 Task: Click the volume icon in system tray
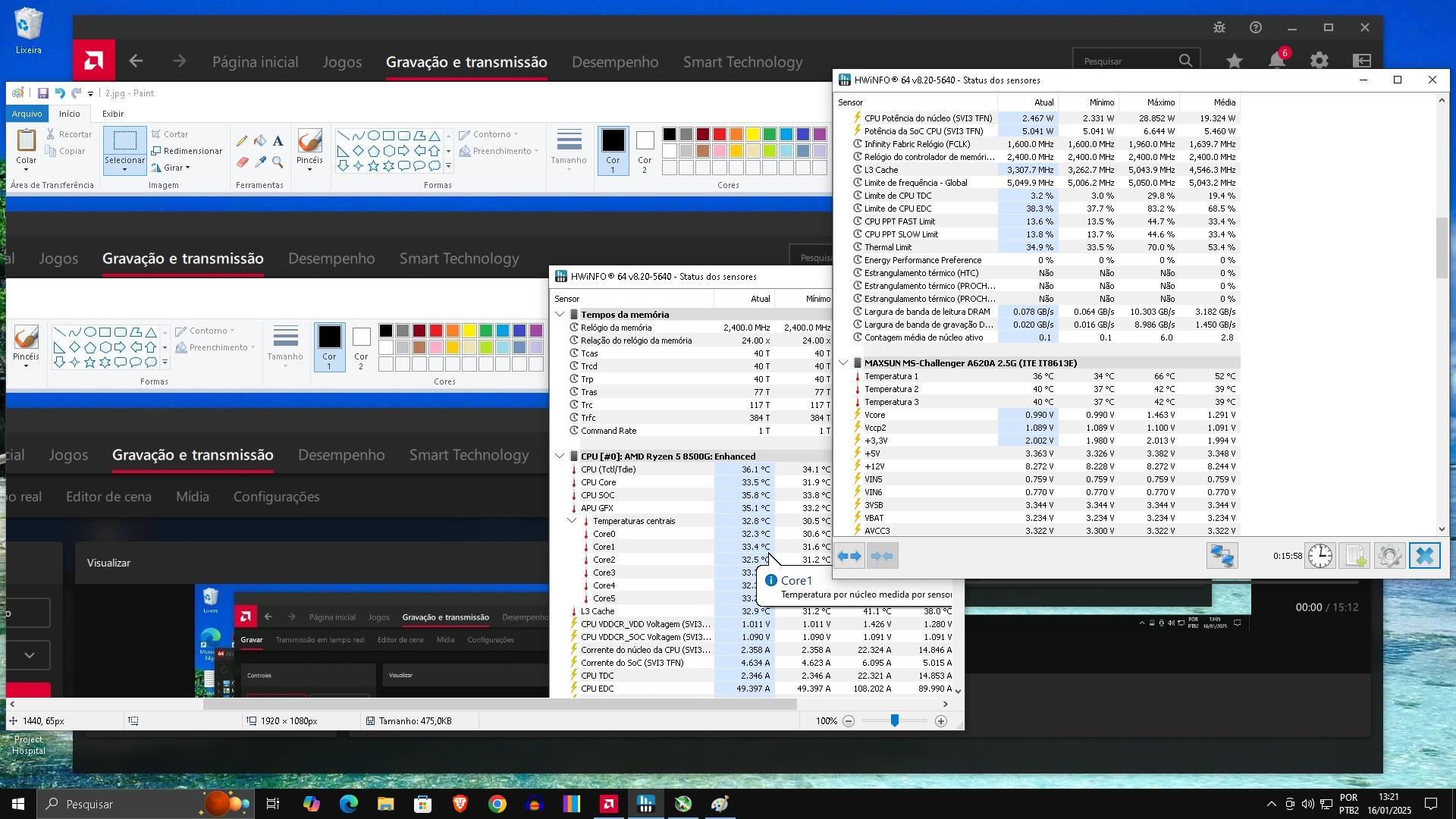tap(1308, 804)
